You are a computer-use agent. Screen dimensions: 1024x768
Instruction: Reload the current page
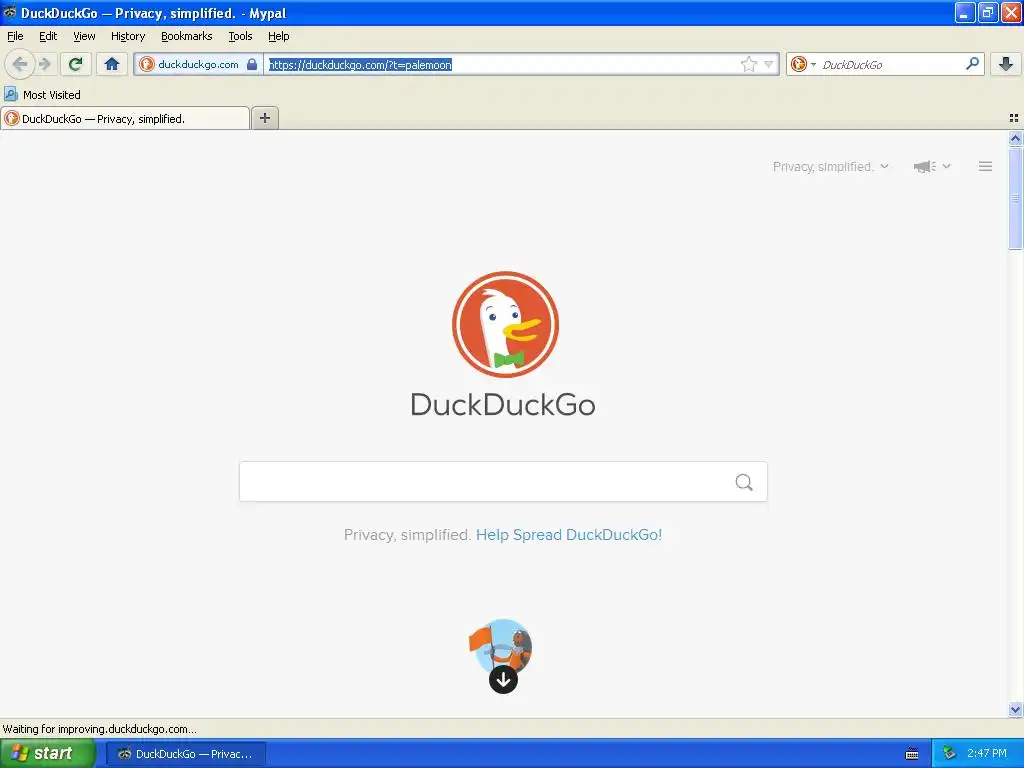[76, 64]
